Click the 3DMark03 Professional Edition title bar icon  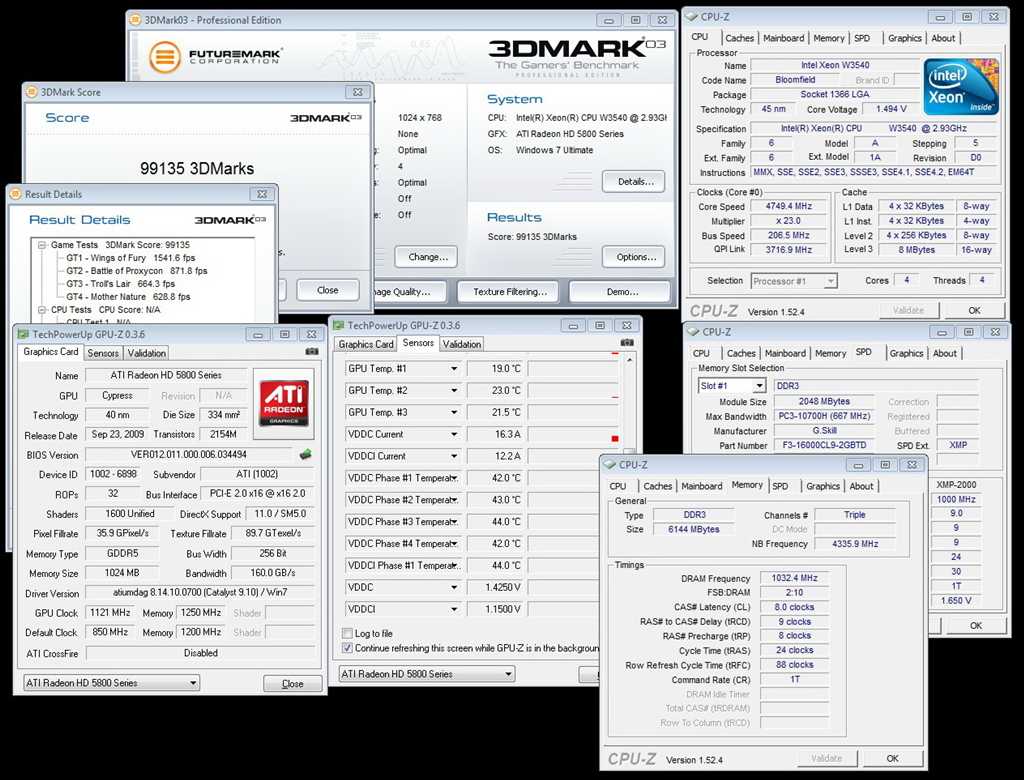coord(136,20)
